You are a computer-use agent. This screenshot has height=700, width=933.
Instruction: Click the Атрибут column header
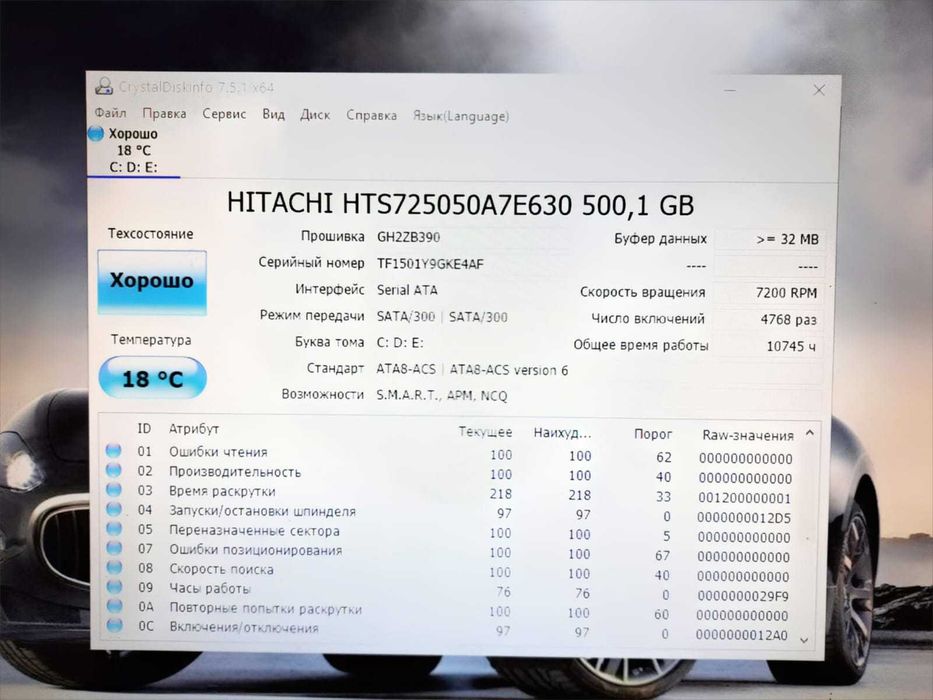(194, 429)
